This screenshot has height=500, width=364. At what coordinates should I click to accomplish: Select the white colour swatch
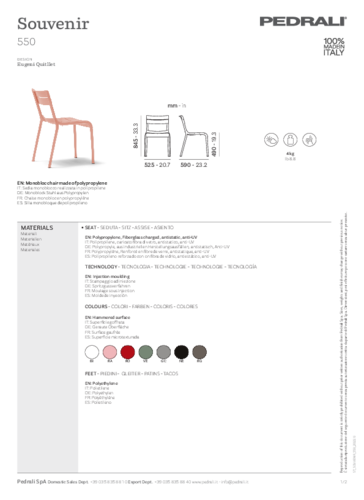pos(92,352)
